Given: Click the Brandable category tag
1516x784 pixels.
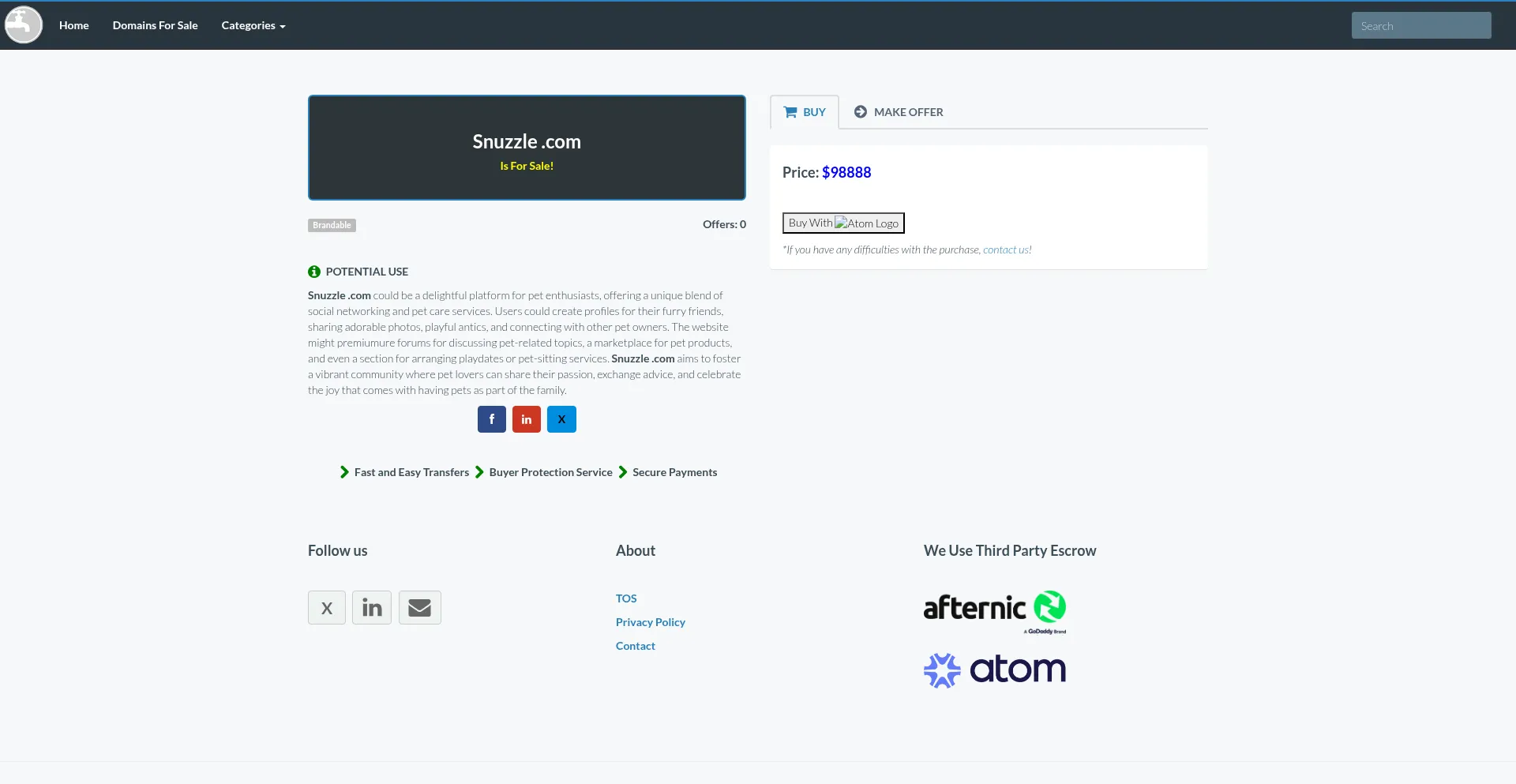Looking at the screenshot, I should pyautogui.click(x=332, y=225).
